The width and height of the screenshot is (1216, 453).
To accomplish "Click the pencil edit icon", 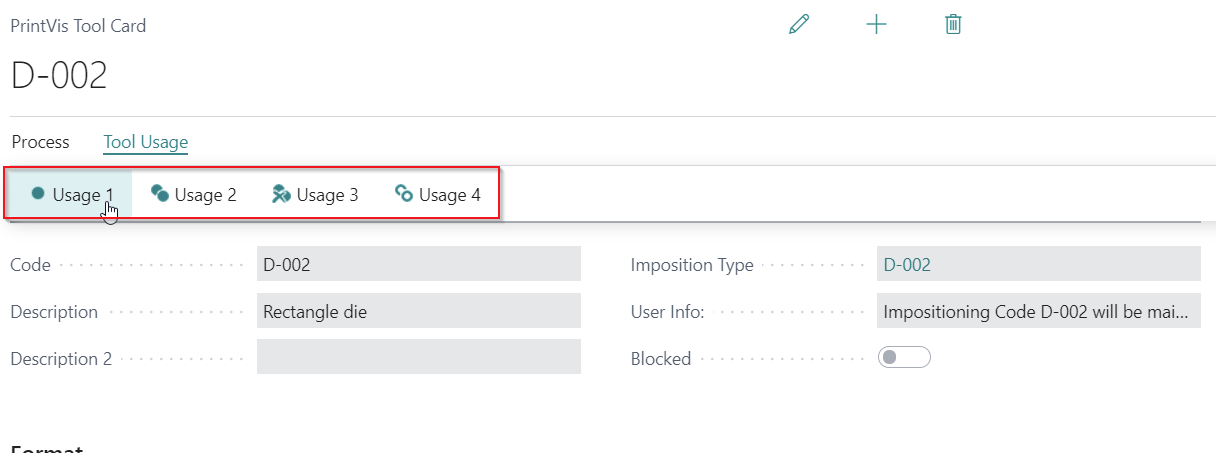I will 798,25.
